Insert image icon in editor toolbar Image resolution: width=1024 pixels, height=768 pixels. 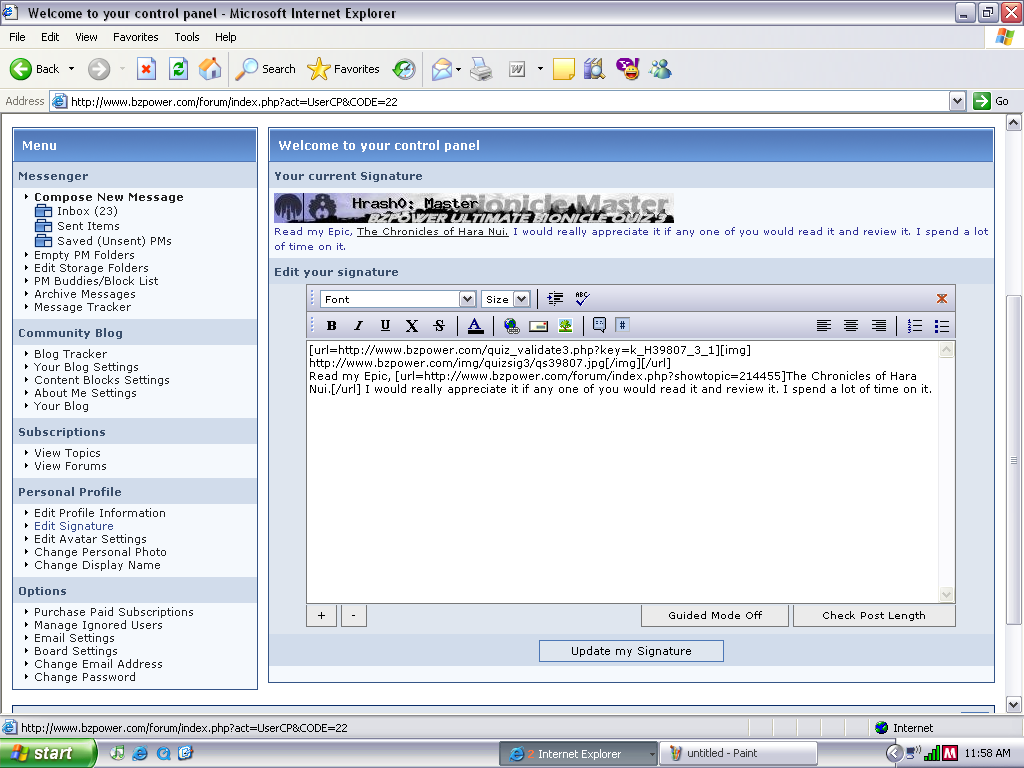(566, 325)
